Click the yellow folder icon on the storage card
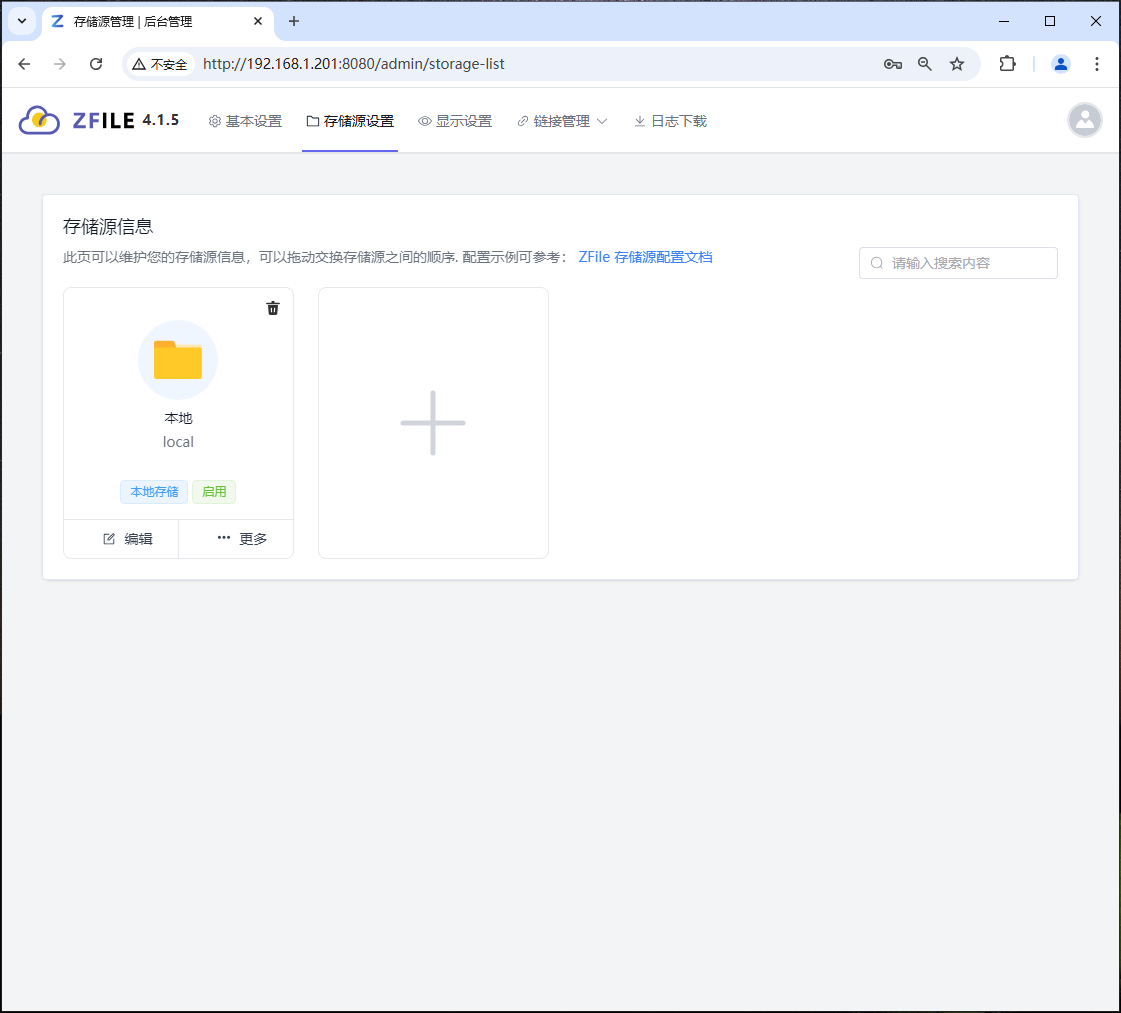Screen dimensions: 1121x1013 click(x=178, y=360)
